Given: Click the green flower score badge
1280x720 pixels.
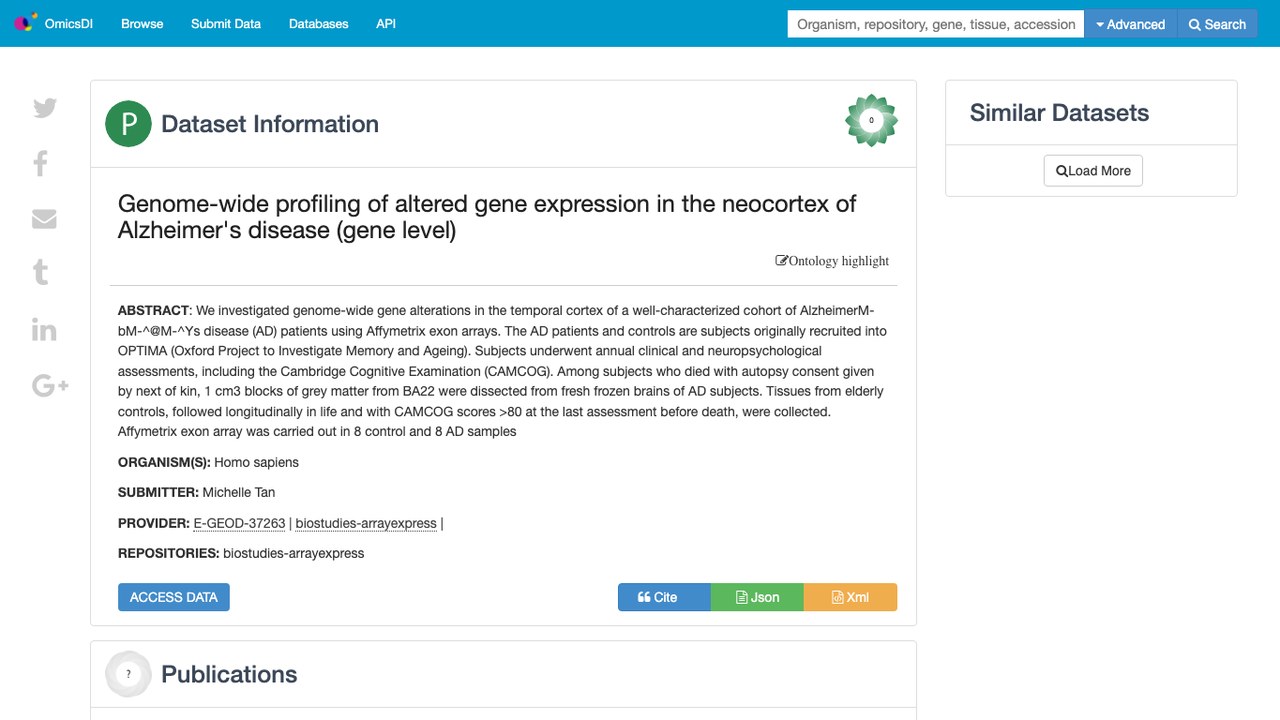Looking at the screenshot, I should tap(871, 120).
